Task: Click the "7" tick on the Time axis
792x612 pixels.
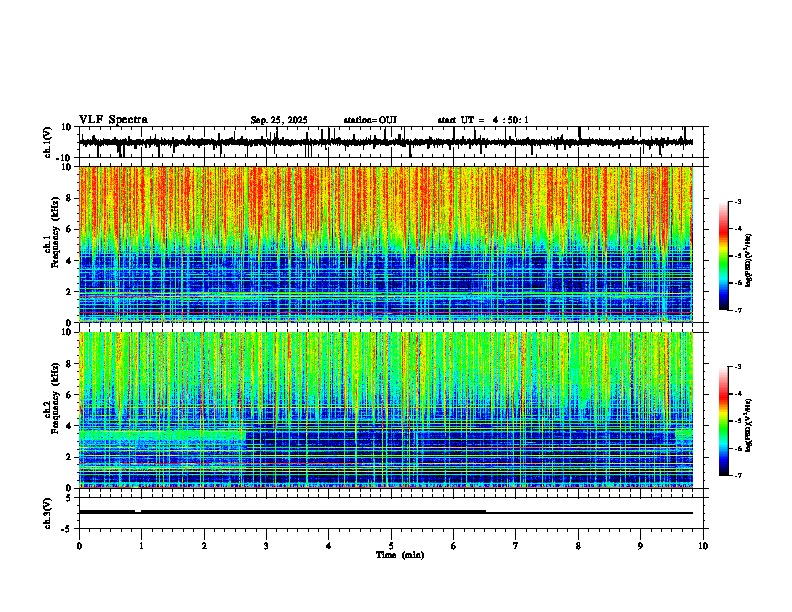Action: point(516,546)
